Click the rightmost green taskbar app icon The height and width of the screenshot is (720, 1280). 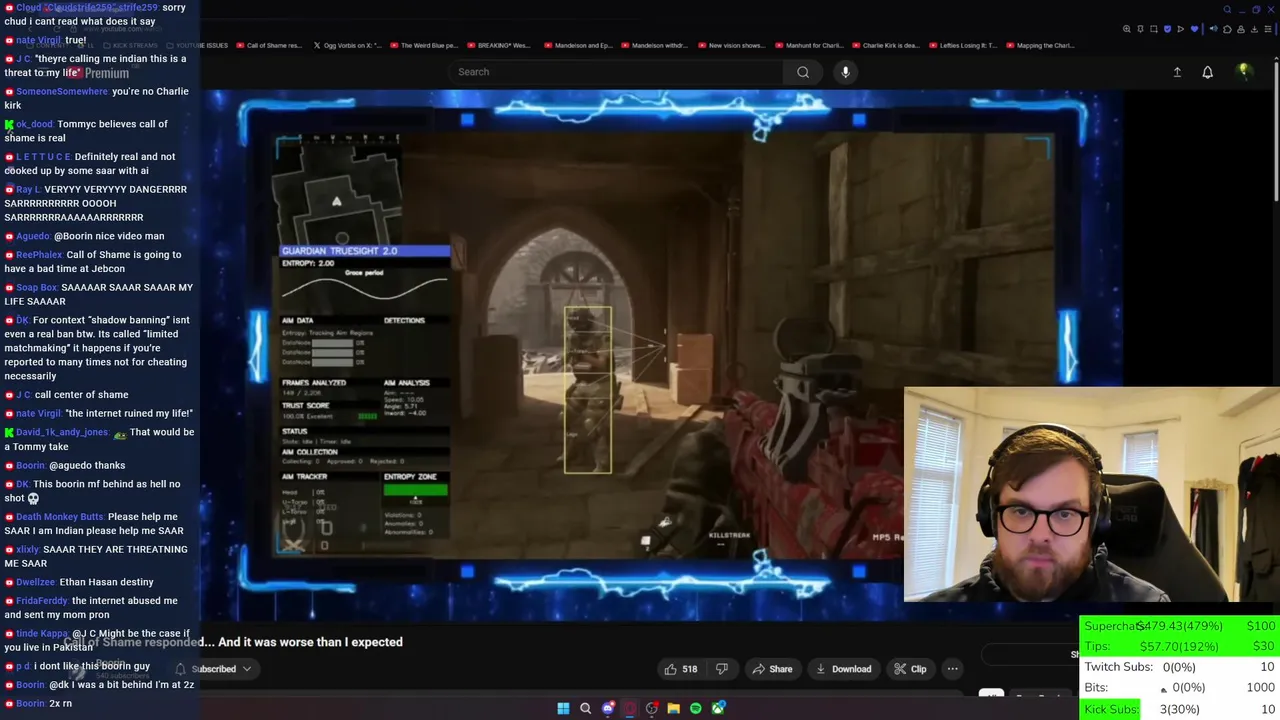coord(718,708)
